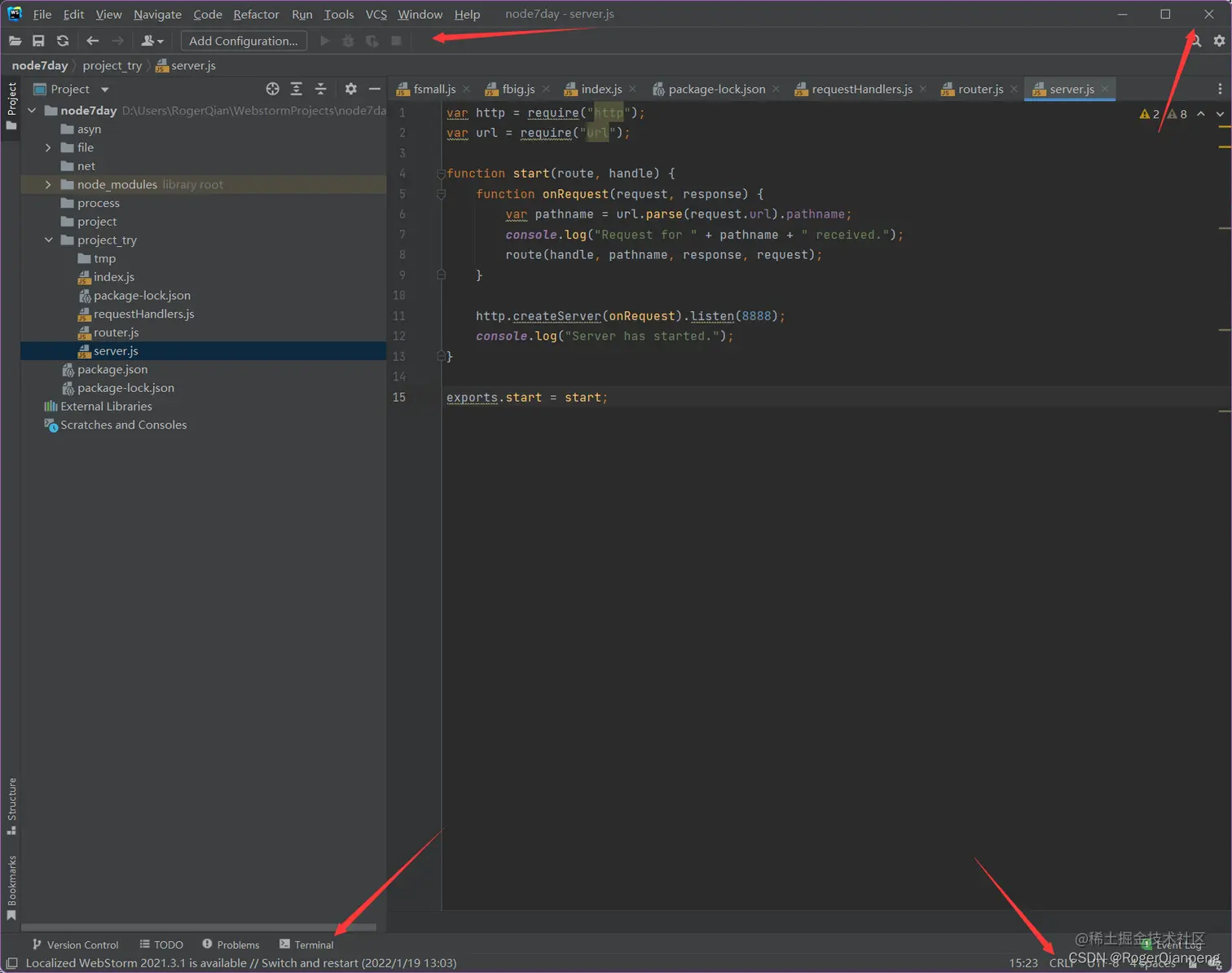Open router.js in project tree
The width and height of the screenshot is (1232, 973).
(x=116, y=332)
